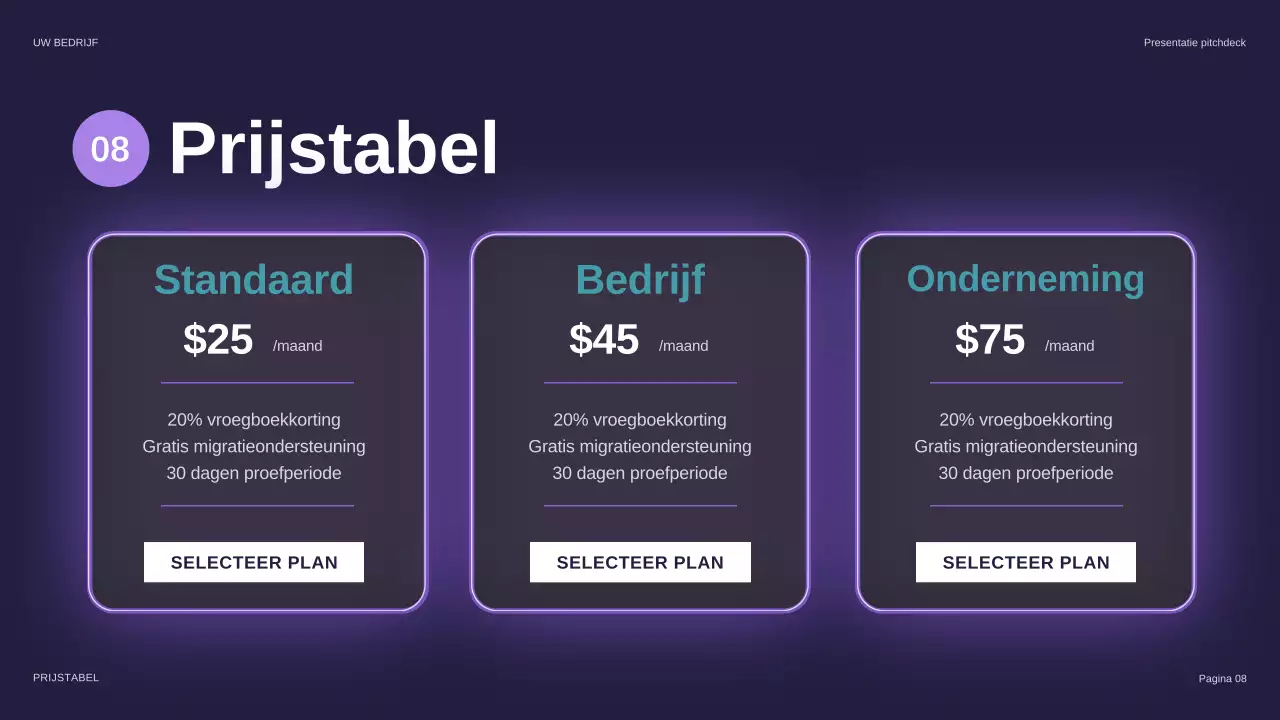This screenshot has width=1280, height=720.
Task: Click the Standaard plan heading
Action: pyautogui.click(x=254, y=280)
